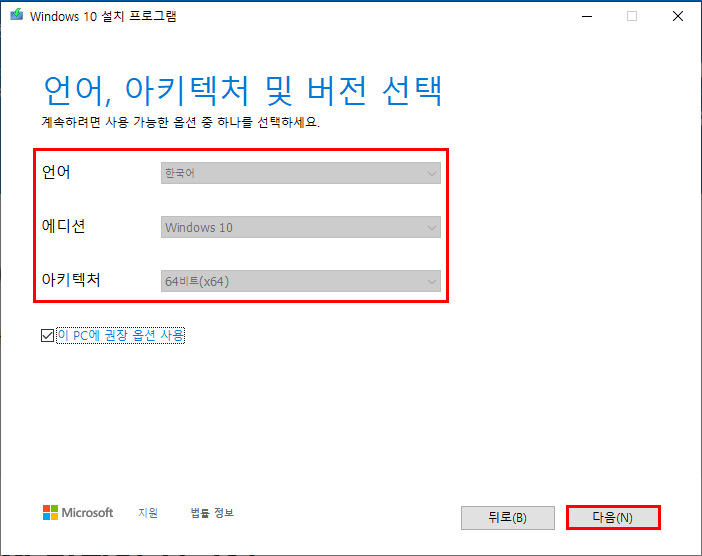Open the 지원 link

click(x=148, y=513)
